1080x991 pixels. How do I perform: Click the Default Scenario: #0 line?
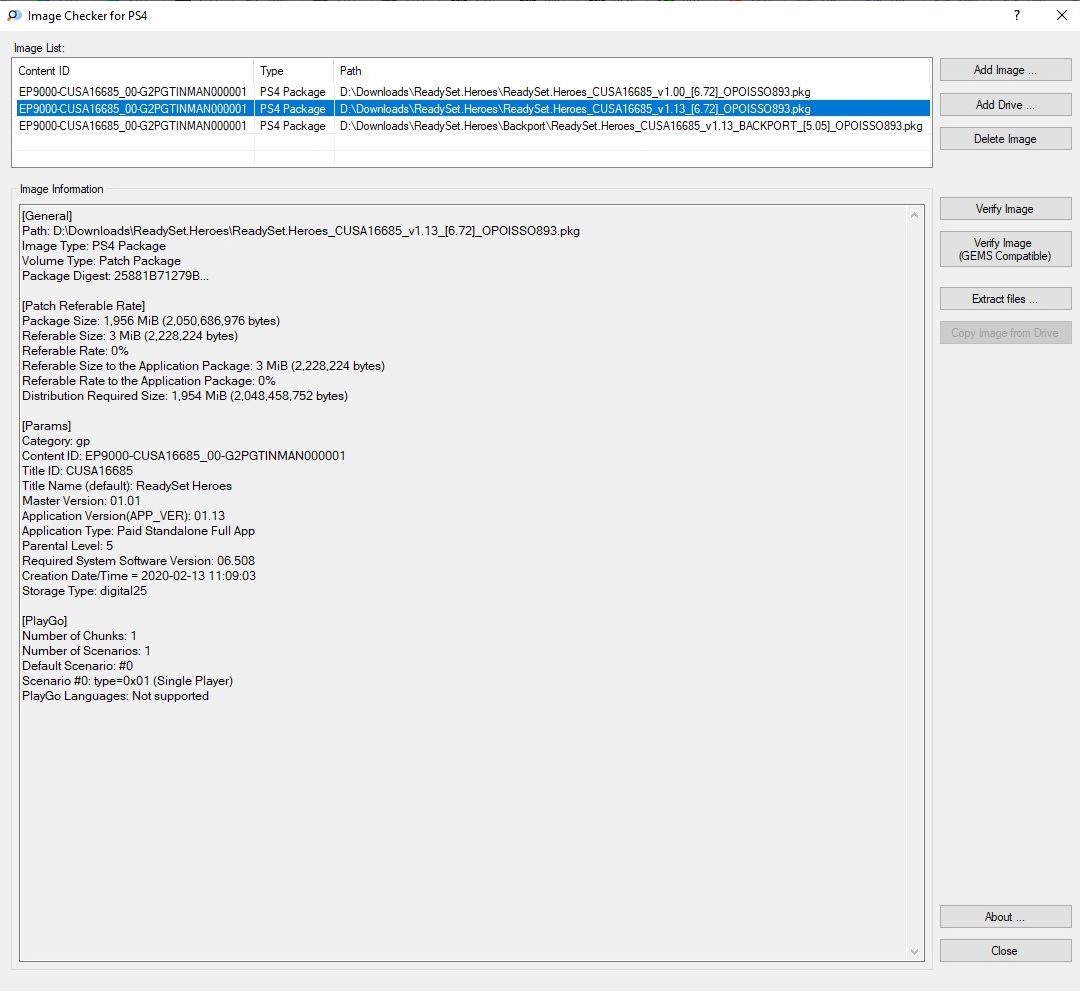[x=77, y=666]
